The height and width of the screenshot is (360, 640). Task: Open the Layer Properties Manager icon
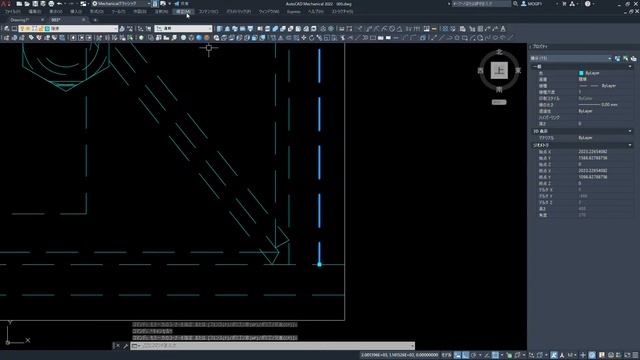7,29
